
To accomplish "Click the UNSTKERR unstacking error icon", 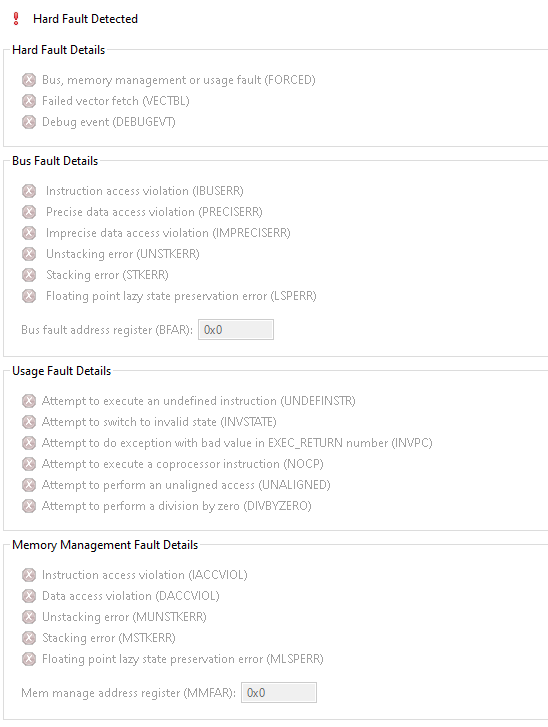I will coord(29,254).
